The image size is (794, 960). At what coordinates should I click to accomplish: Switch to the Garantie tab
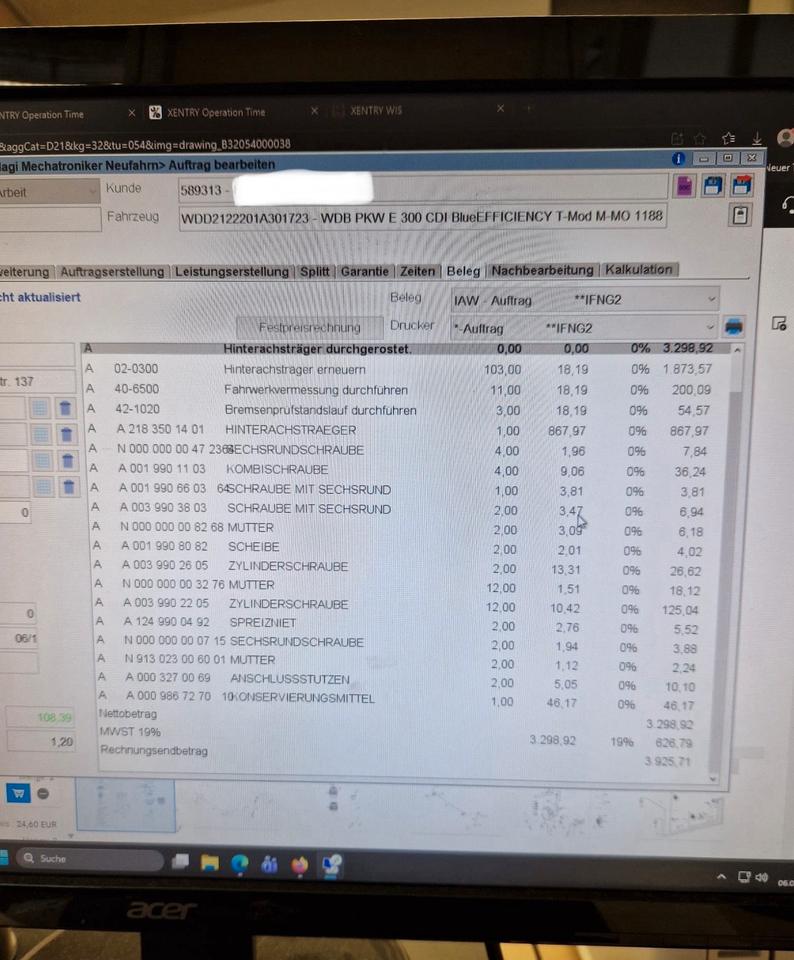(x=365, y=271)
